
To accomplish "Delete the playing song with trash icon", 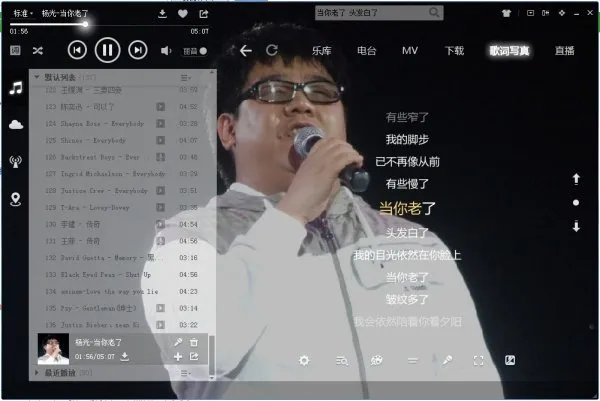I will click(x=194, y=342).
